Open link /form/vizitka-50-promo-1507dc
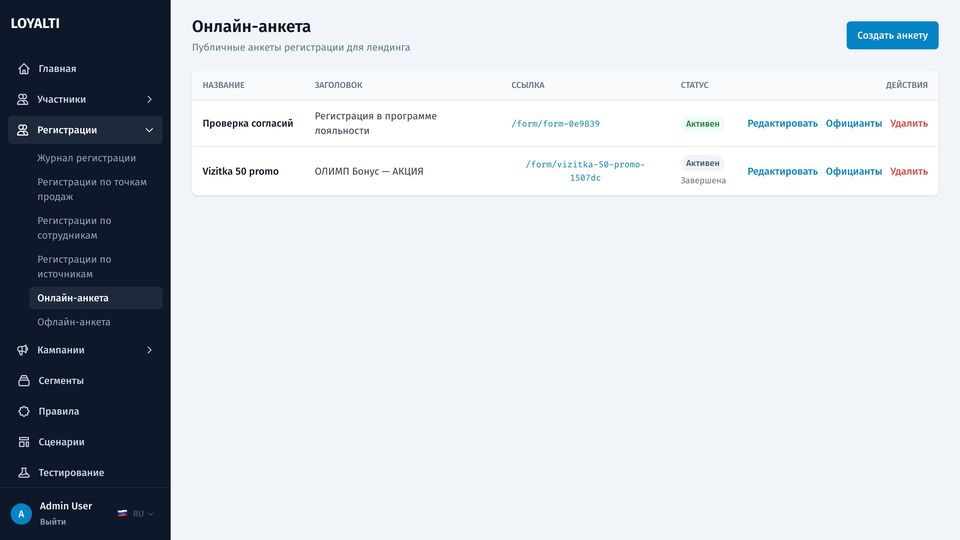Viewport: 960px width, 540px height. 585,171
